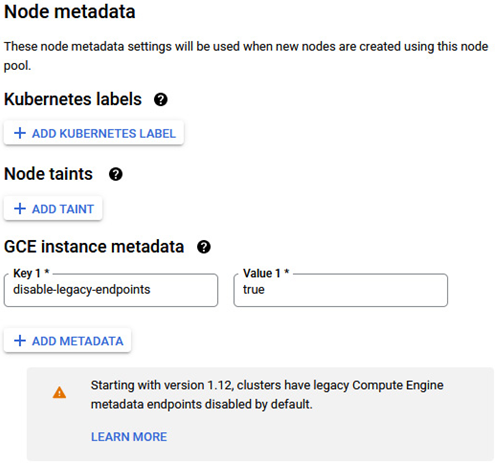Open the Learn More link

click(x=129, y=437)
